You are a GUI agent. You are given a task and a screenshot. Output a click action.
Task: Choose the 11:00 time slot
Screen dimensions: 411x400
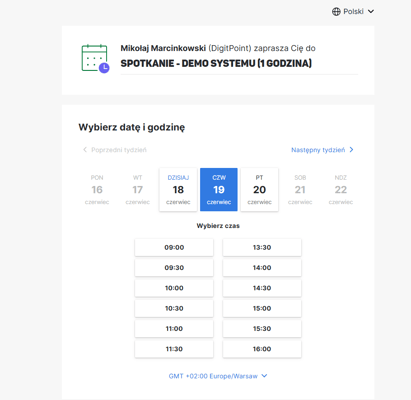(174, 329)
